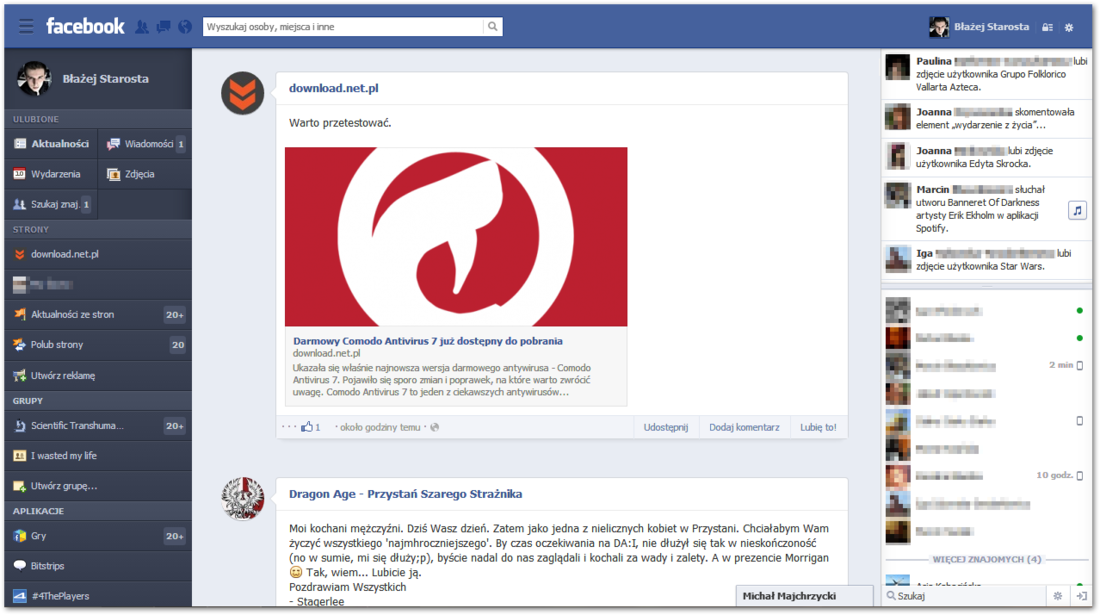Viewport: 1100px width, 615px height.
Task: Open Iga's Star Wars ticker story
Action: click(x=986, y=259)
